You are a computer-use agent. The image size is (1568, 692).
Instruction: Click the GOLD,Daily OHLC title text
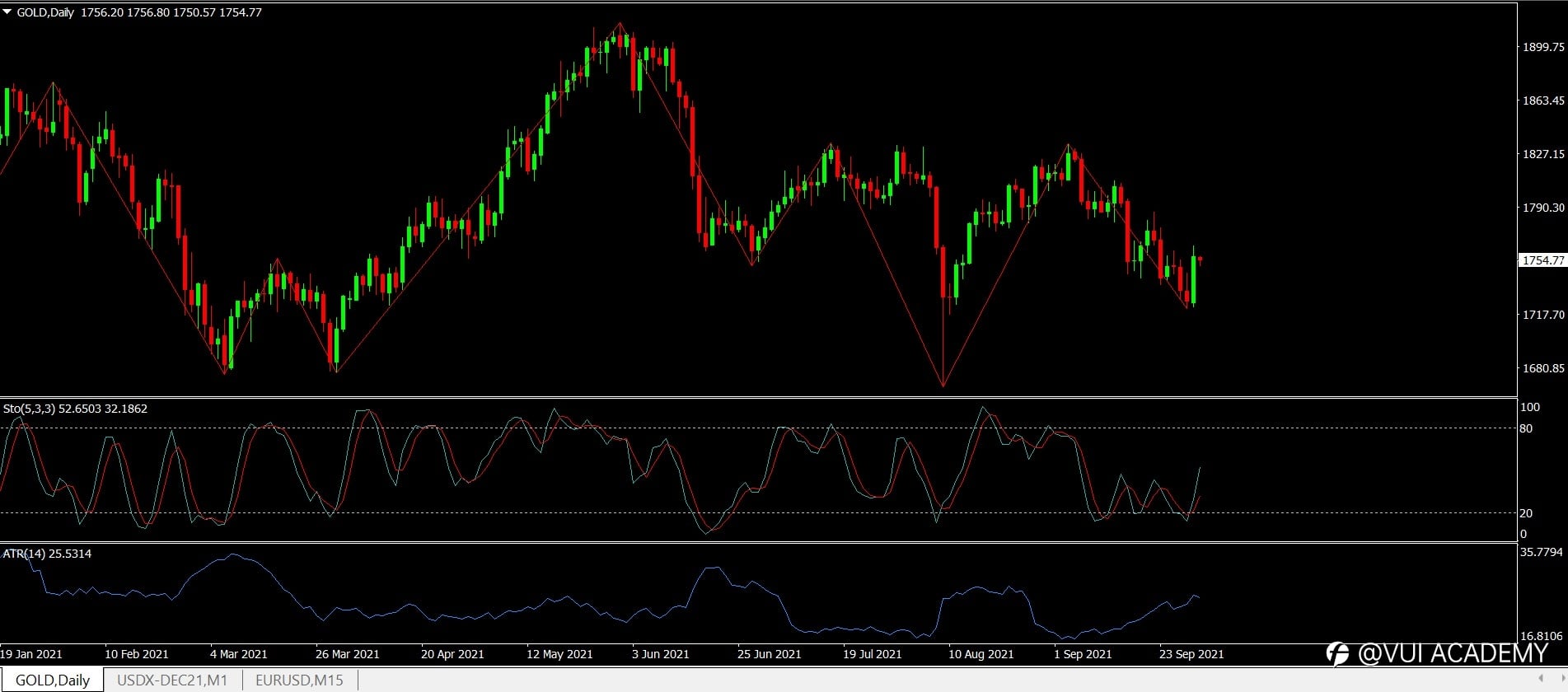(x=139, y=12)
